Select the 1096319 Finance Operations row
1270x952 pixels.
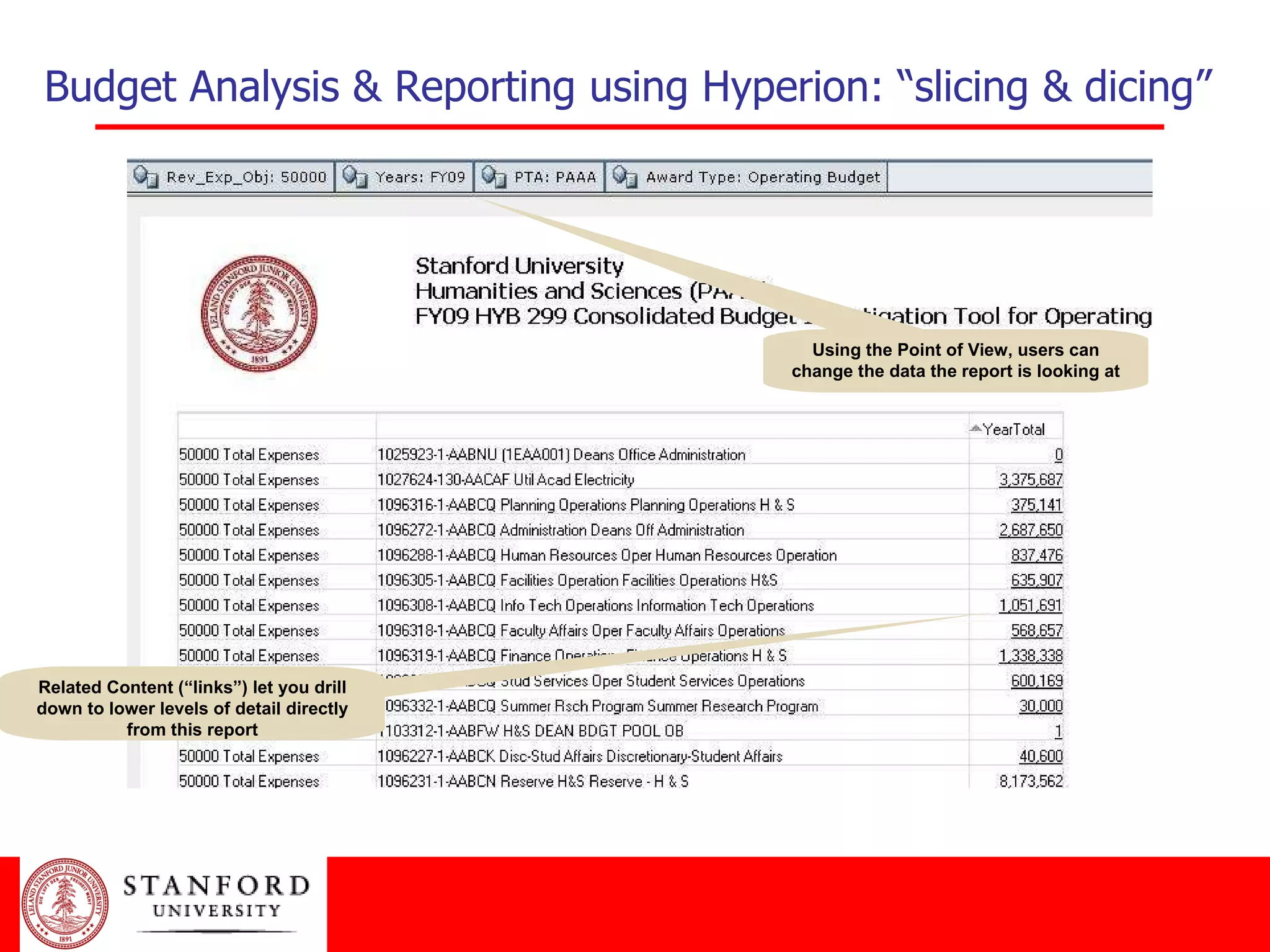pyautogui.click(x=582, y=656)
